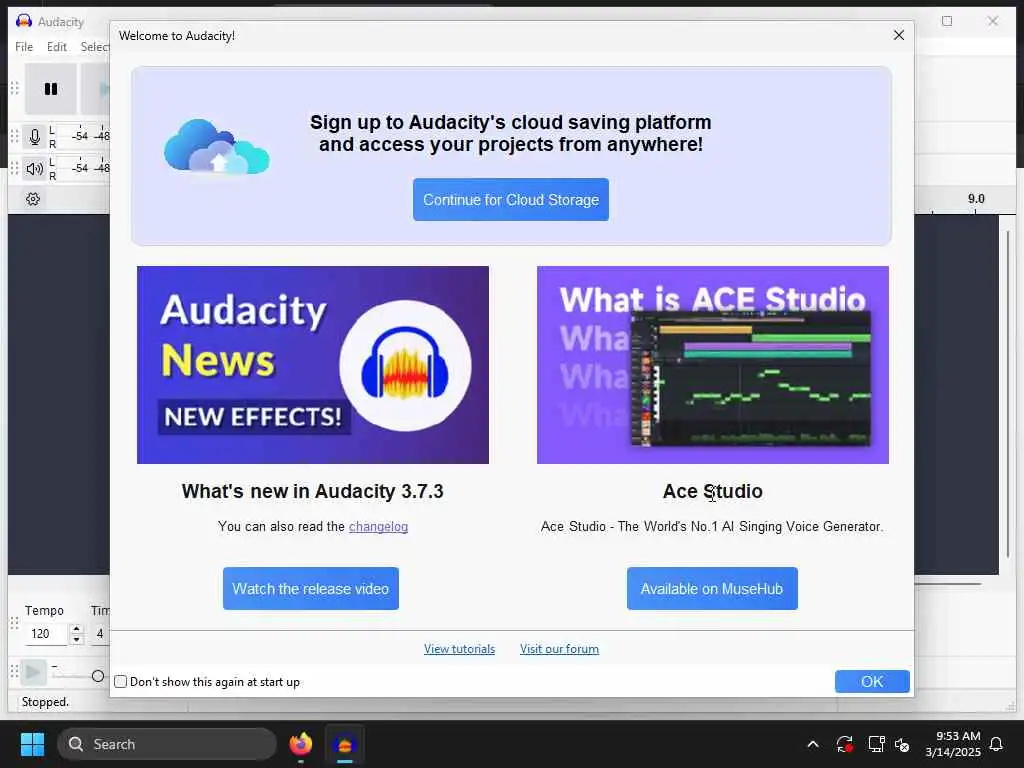Increase tempo with the up stepper arrow
Image resolution: width=1024 pixels, height=768 pixels.
76,629
